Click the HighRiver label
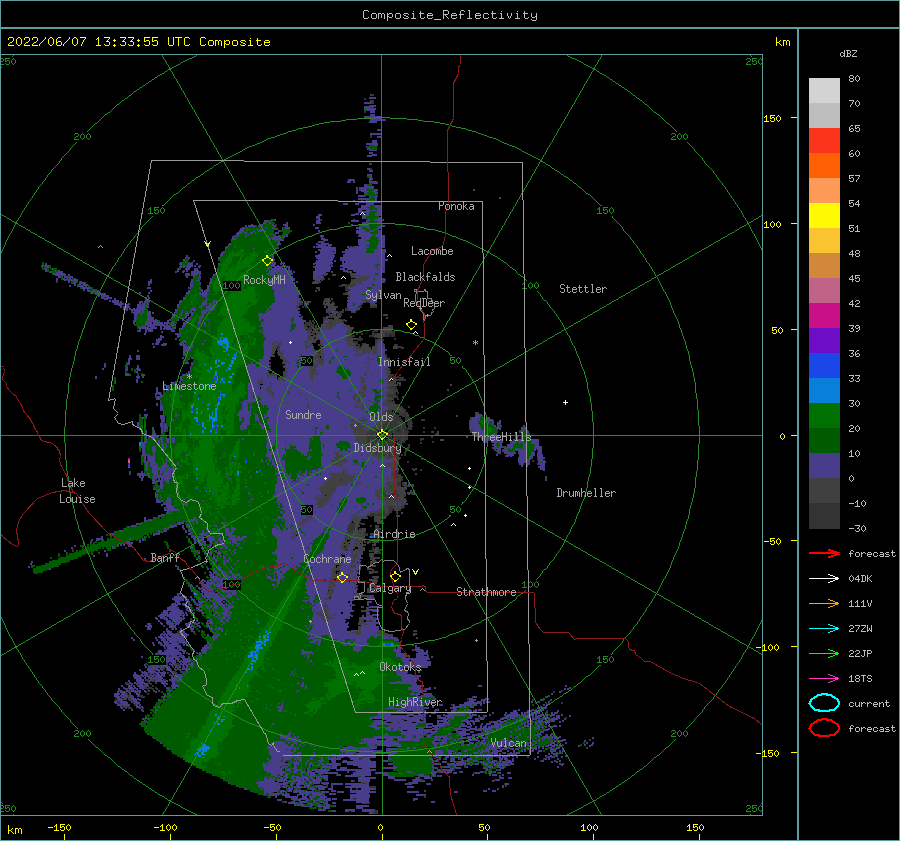This screenshot has height=841, width=900. [x=415, y=702]
